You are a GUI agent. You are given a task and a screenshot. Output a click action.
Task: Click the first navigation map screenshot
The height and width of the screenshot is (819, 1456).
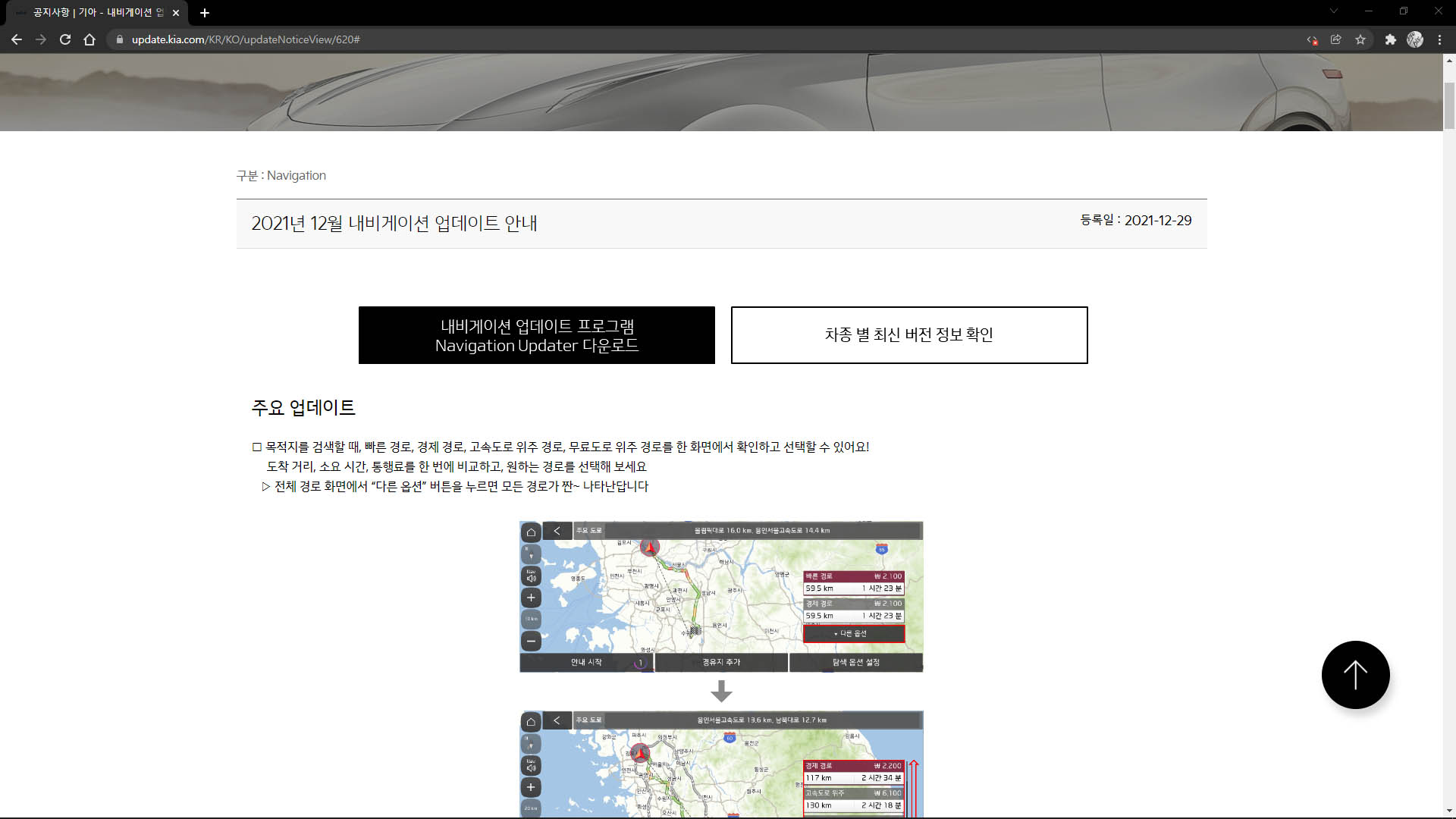point(720,596)
